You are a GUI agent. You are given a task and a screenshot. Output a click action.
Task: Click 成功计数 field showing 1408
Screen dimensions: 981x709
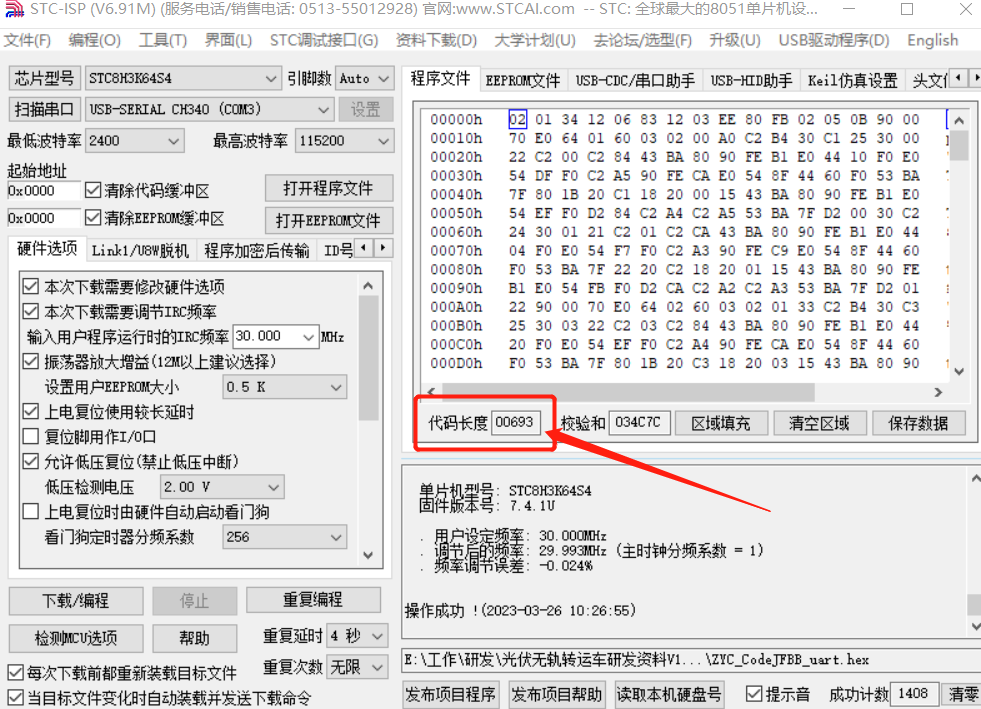tap(913, 693)
